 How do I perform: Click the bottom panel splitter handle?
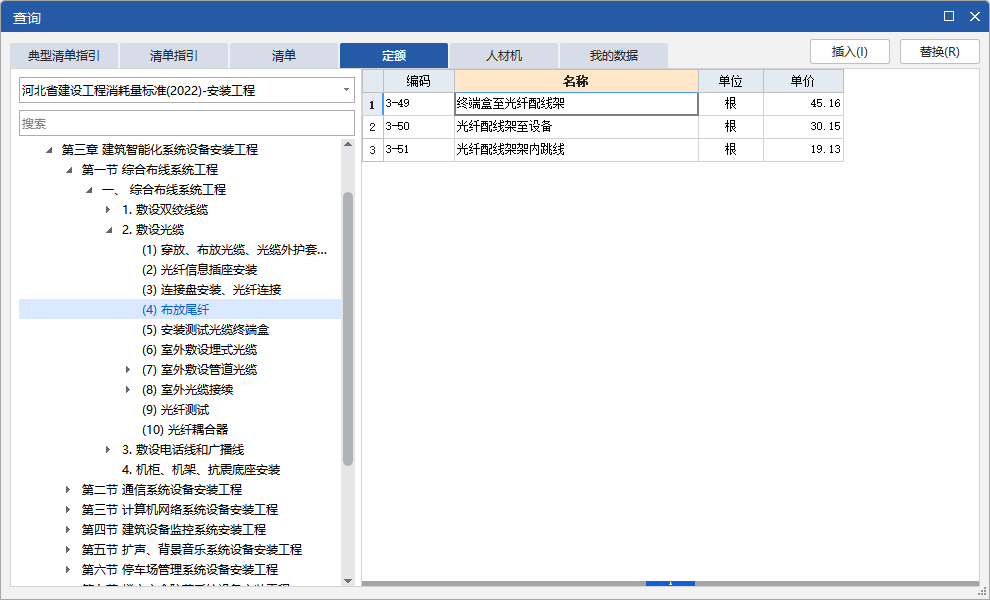671,584
